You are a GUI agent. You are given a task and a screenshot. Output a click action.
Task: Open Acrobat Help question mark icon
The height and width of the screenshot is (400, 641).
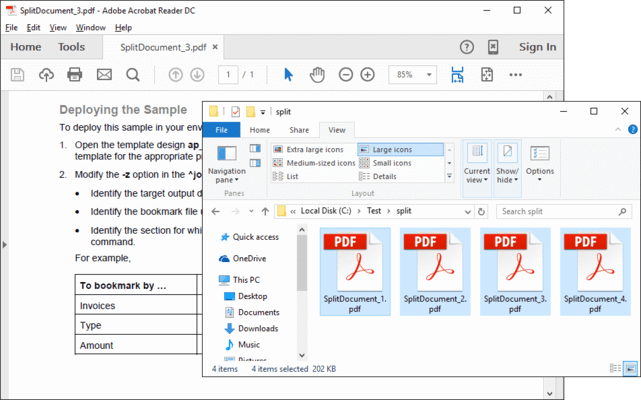(x=467, y=47)
